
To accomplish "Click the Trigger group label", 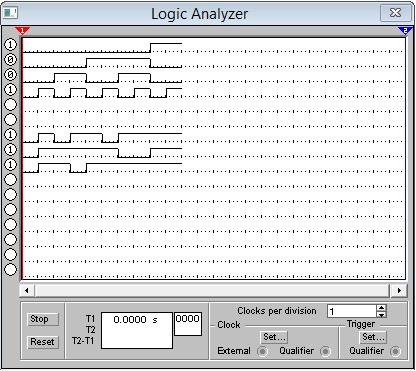I will [361, 324].
